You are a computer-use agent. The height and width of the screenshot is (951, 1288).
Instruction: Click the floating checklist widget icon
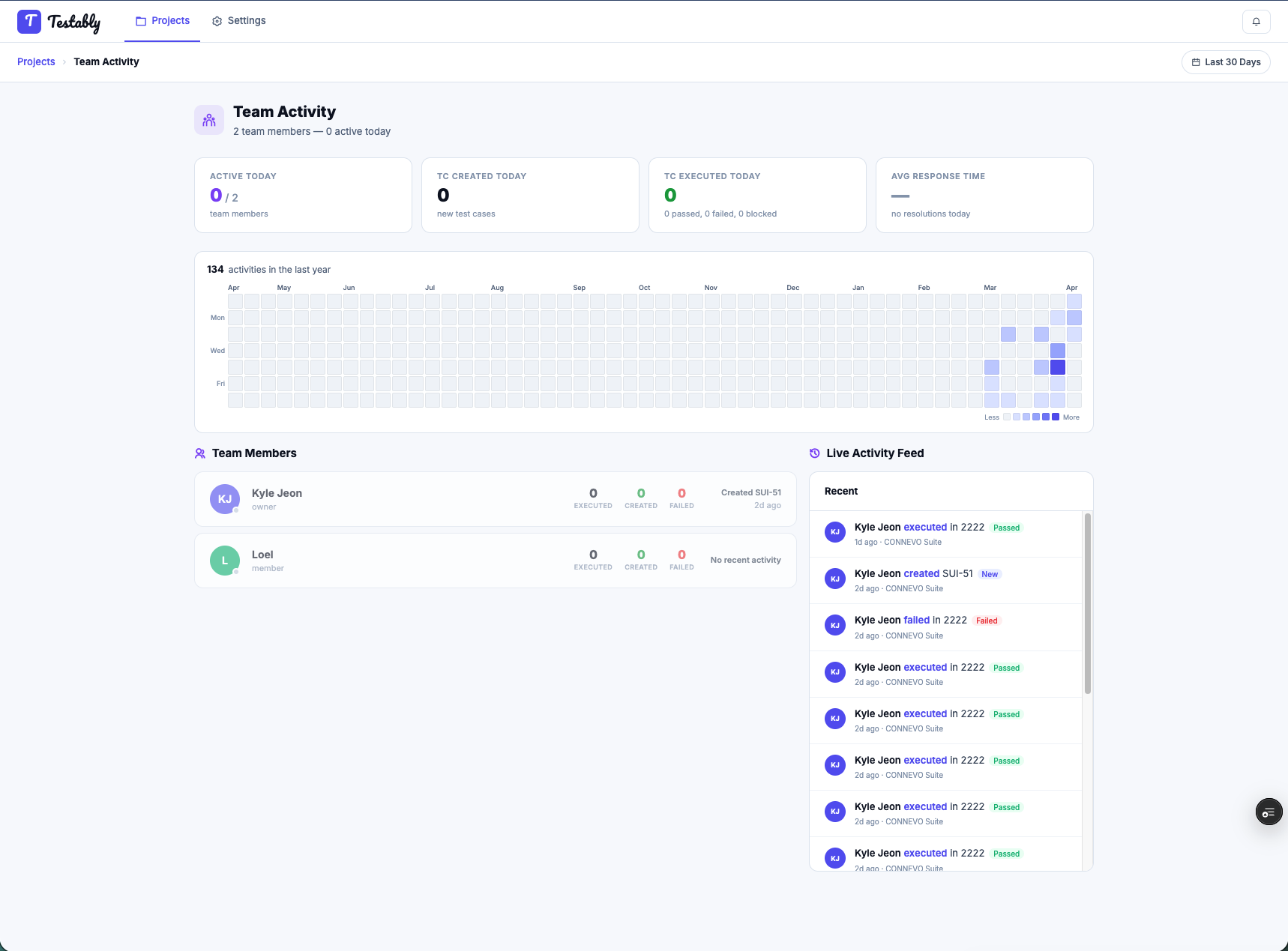[1269, 812]
